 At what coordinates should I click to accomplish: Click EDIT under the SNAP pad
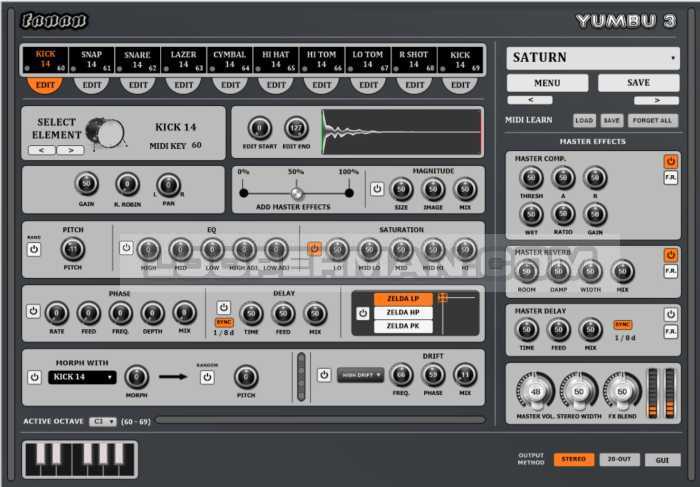[x=92, y=84]
